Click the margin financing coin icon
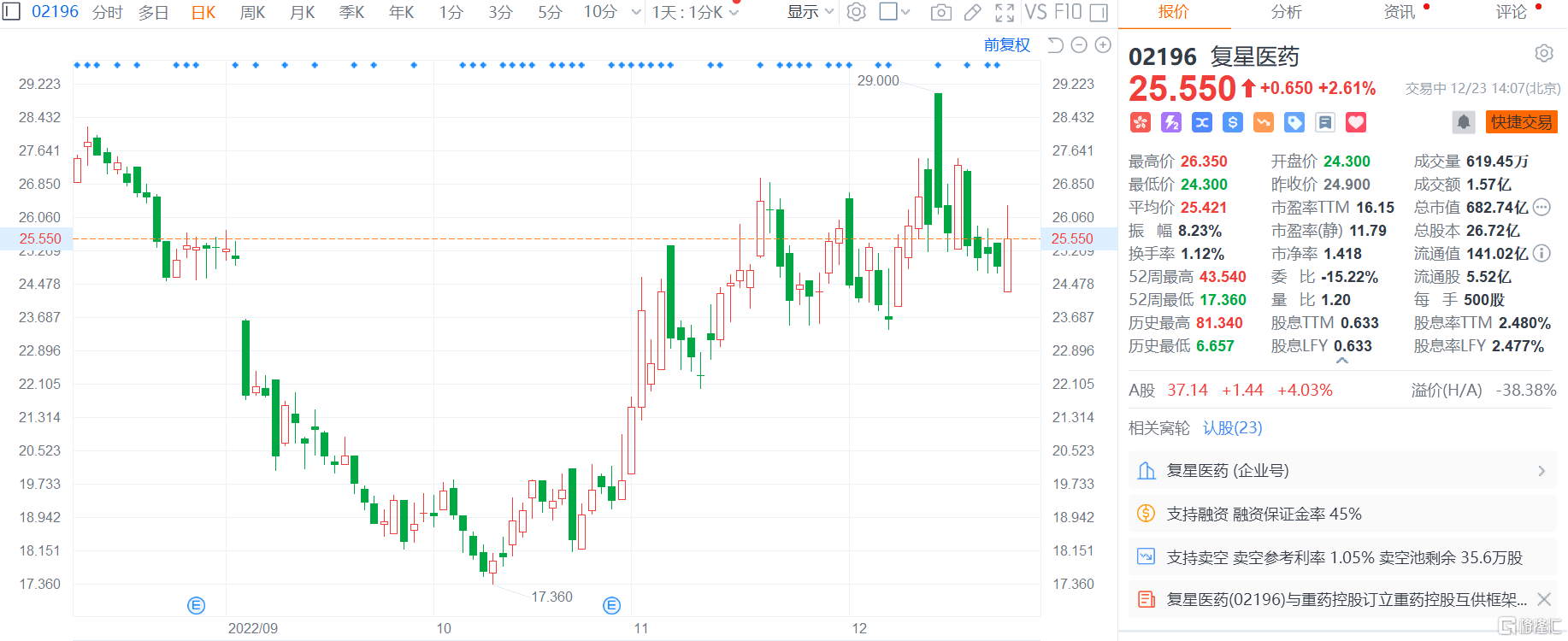Image resolution: width=1568 pixels, height=641 pixels. pyautogui.click(x=1147, y=514)
